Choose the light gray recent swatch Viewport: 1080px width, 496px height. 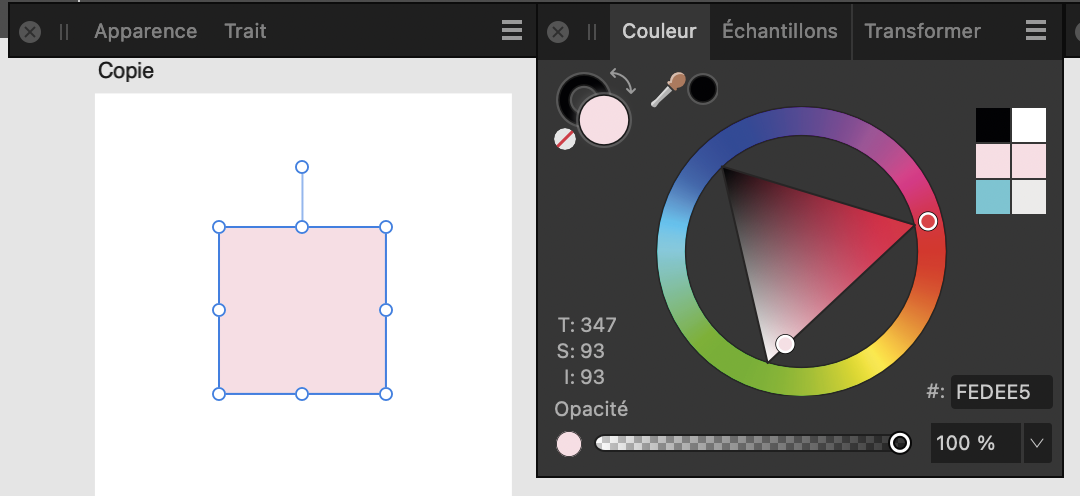pos(1029,197)
